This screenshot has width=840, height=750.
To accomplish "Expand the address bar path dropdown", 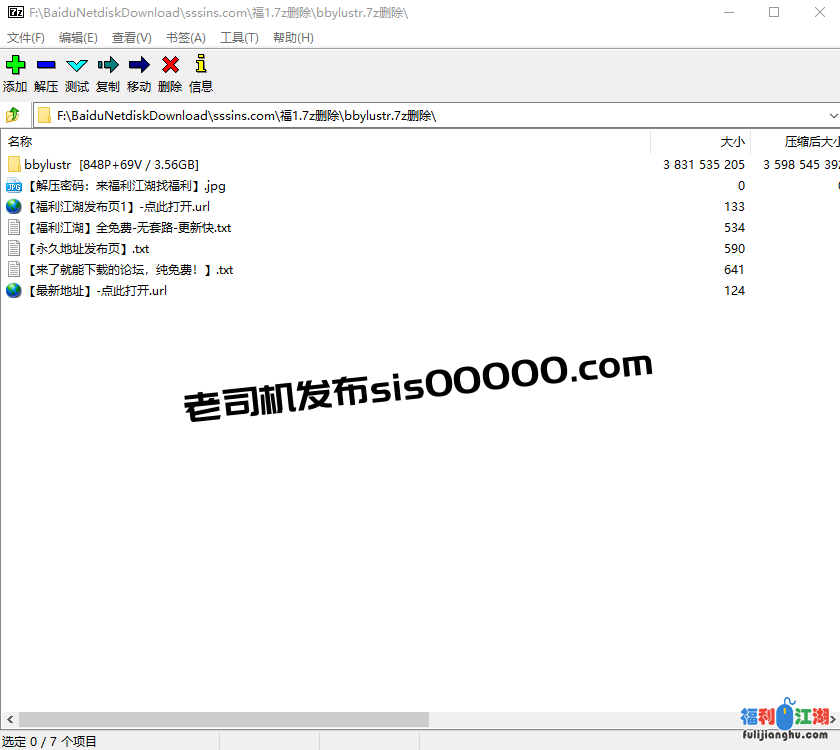I will click(x=833, y=116).
